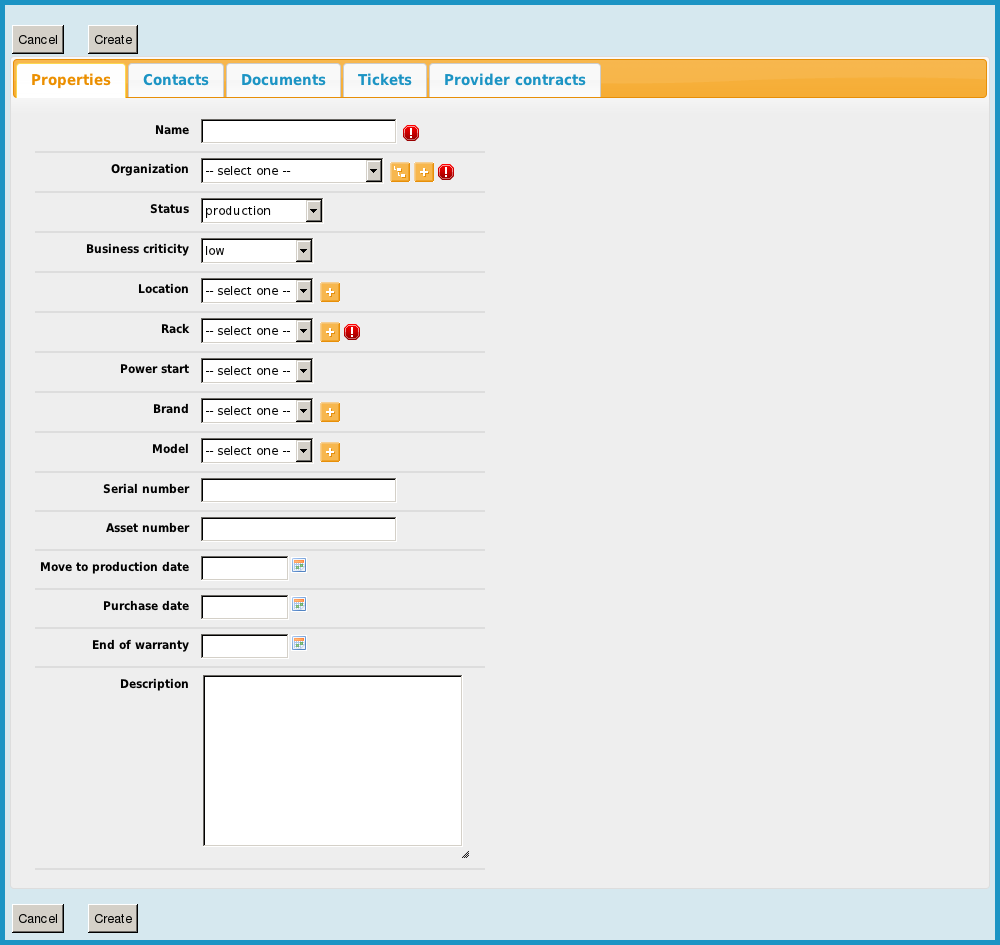Add a new Location with plus icon
The height and width of the screenshot is (945, 1000).
[330, 292]
